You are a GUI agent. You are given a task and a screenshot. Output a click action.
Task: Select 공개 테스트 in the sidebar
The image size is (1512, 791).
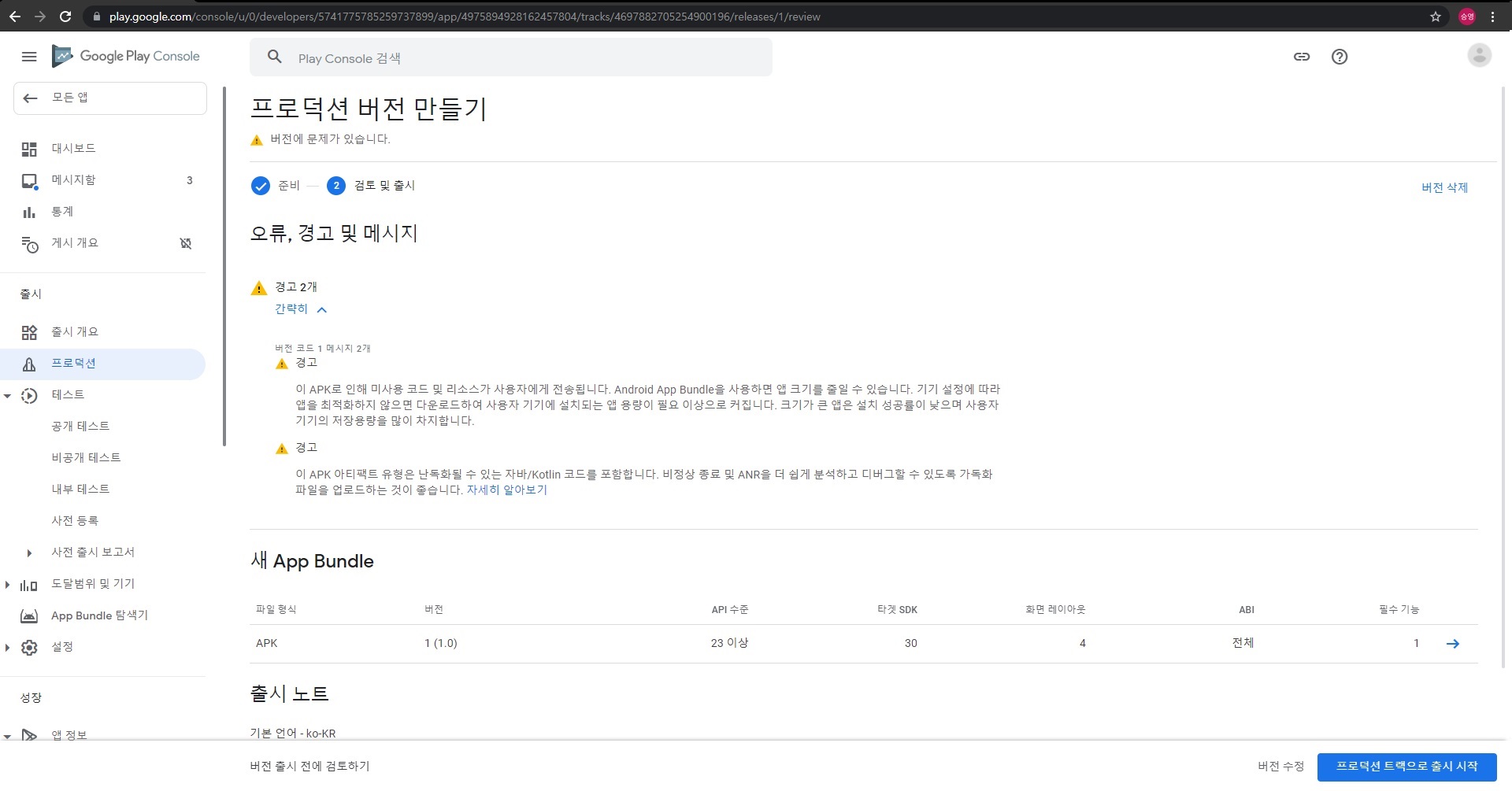coord(80,427)
